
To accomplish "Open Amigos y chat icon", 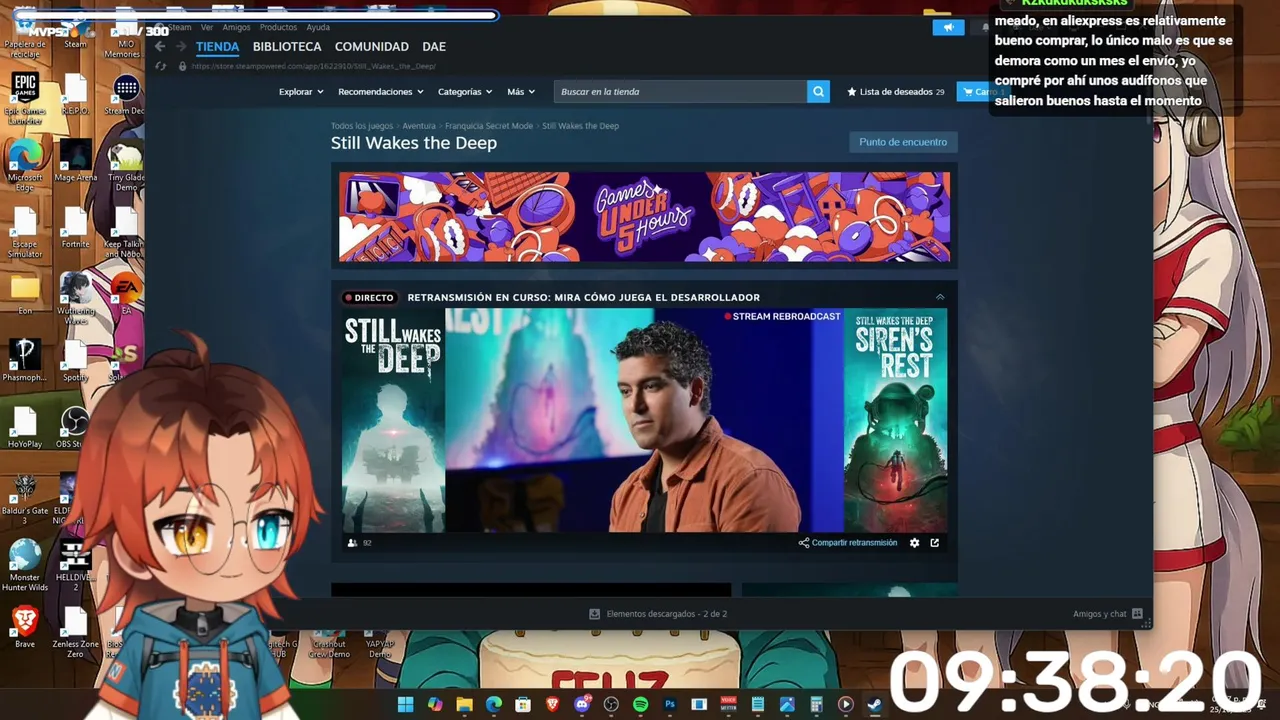I will (x=1137, y=614).
